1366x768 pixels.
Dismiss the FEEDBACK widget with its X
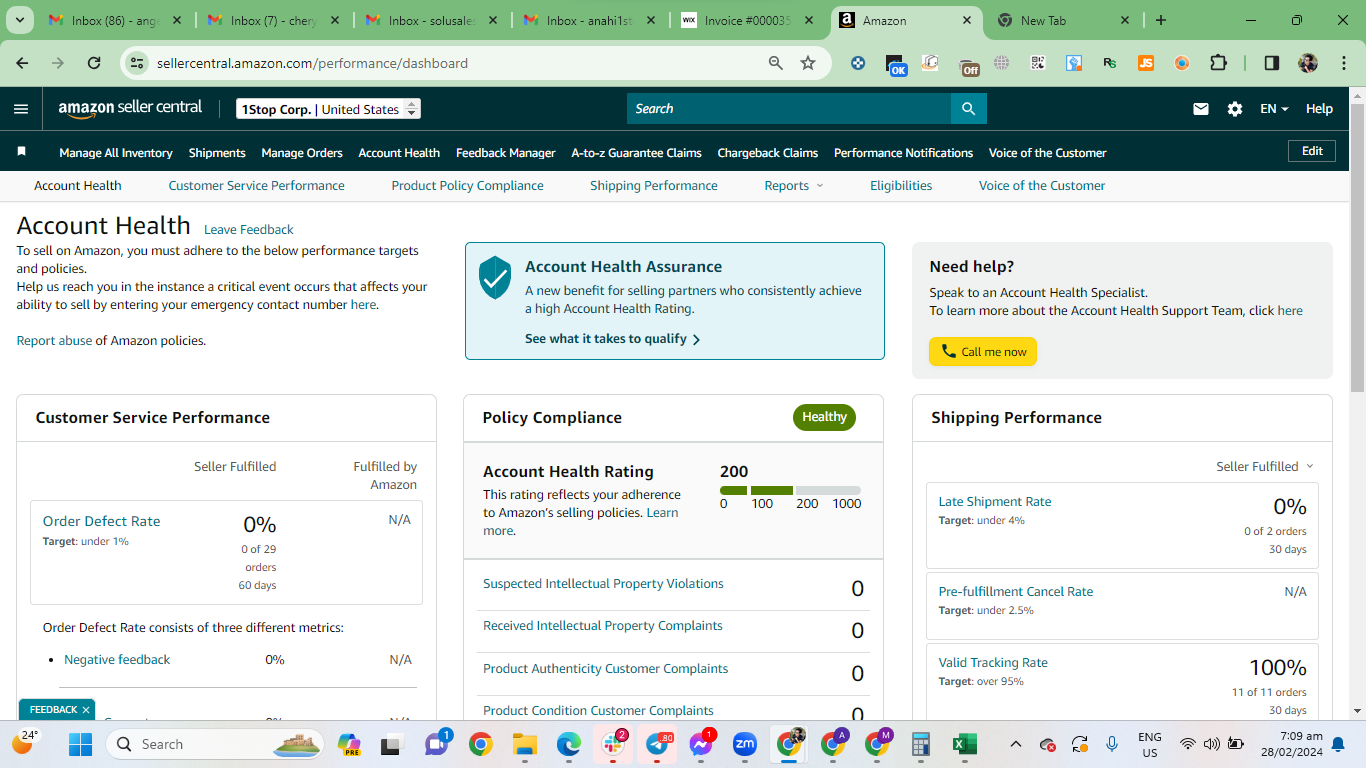point(86,710)
